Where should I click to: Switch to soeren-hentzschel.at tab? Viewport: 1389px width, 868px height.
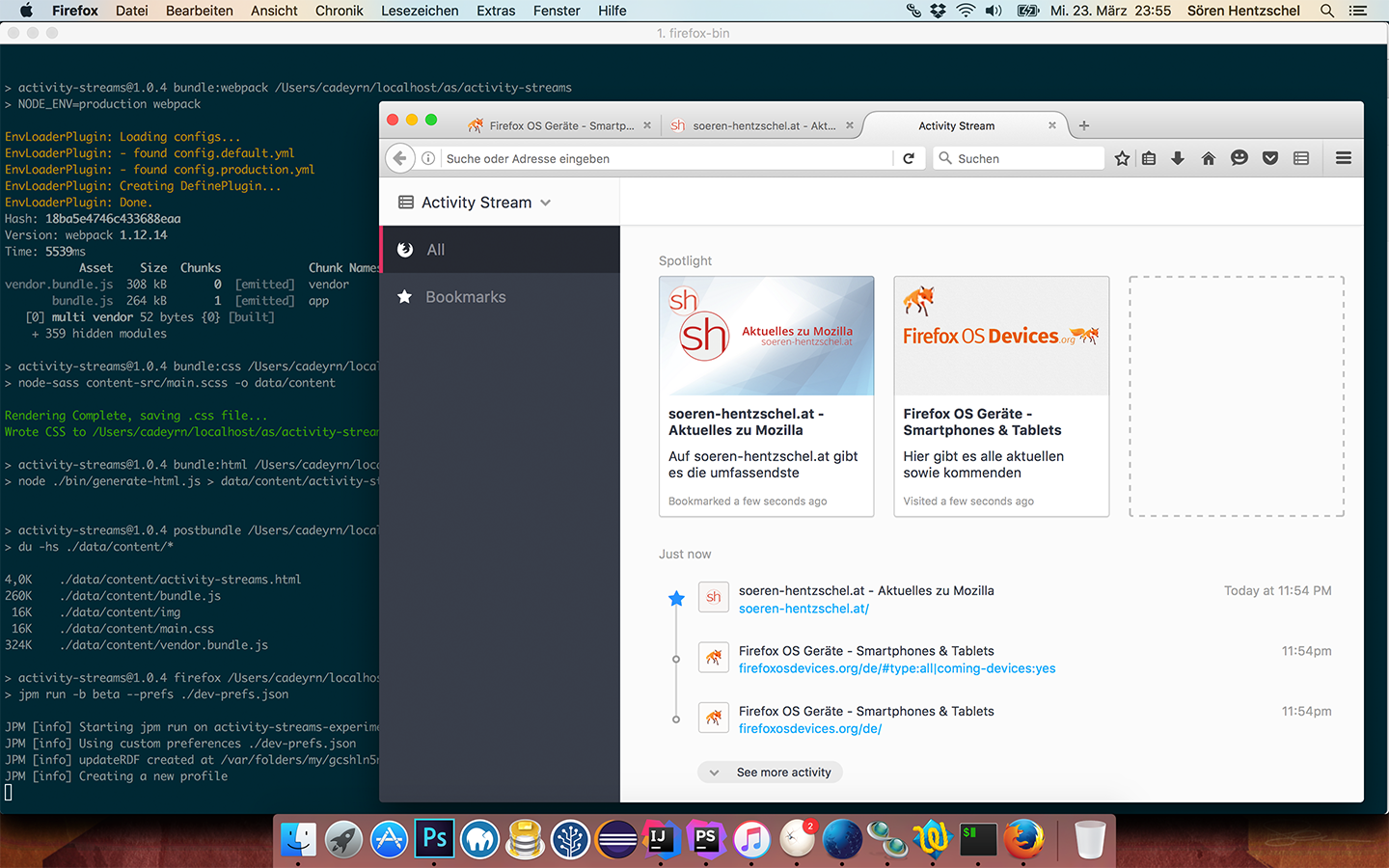click(x=761, y=125)
